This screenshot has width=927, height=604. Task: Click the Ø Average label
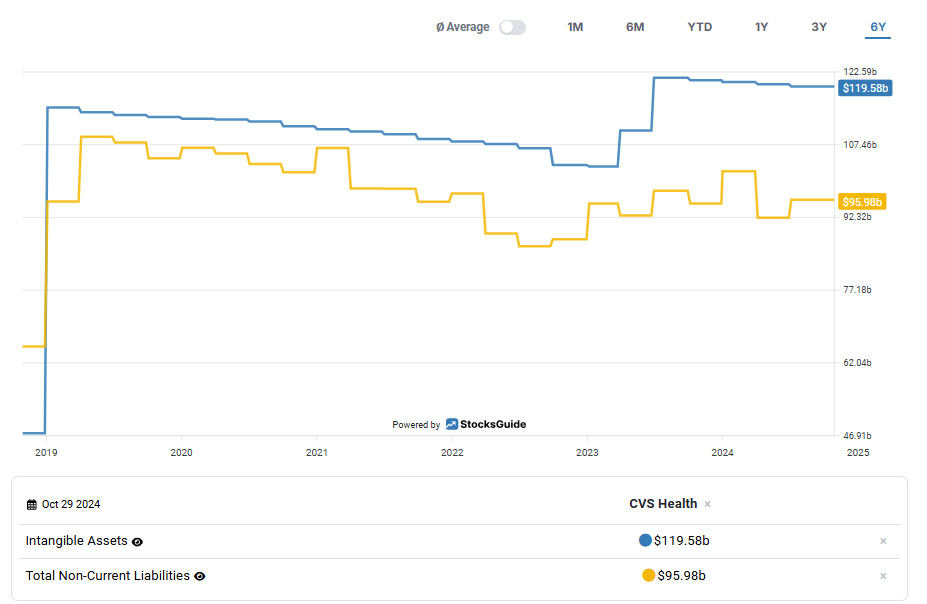click(x=462, y=27)
